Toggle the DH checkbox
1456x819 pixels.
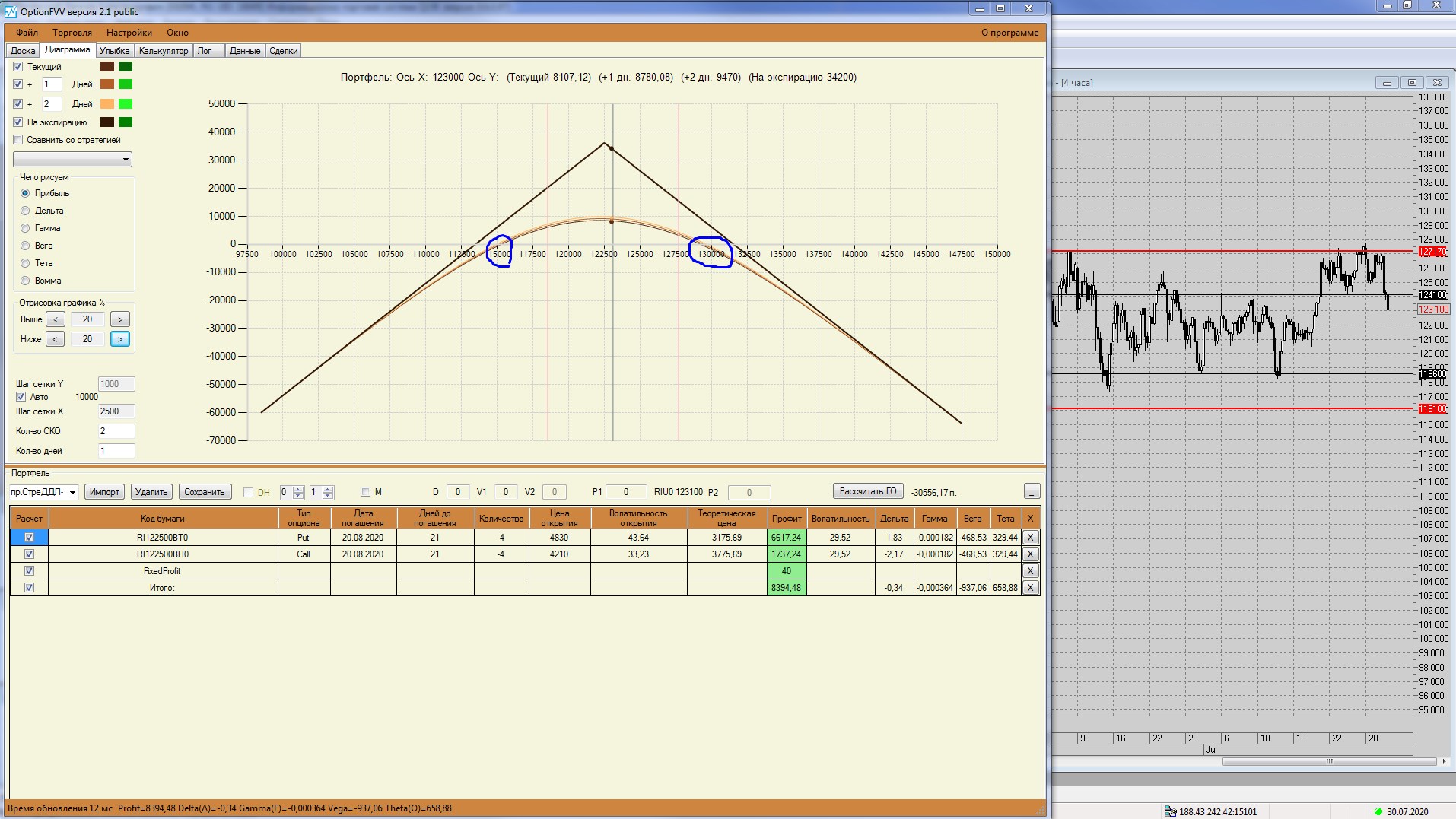pyautogui.click(x=248, y=493)
